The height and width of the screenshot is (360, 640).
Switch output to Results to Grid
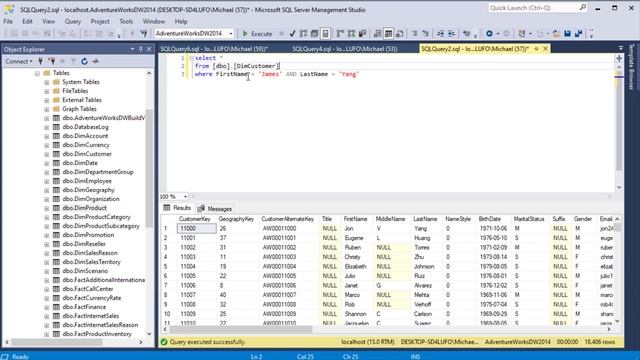389,34
